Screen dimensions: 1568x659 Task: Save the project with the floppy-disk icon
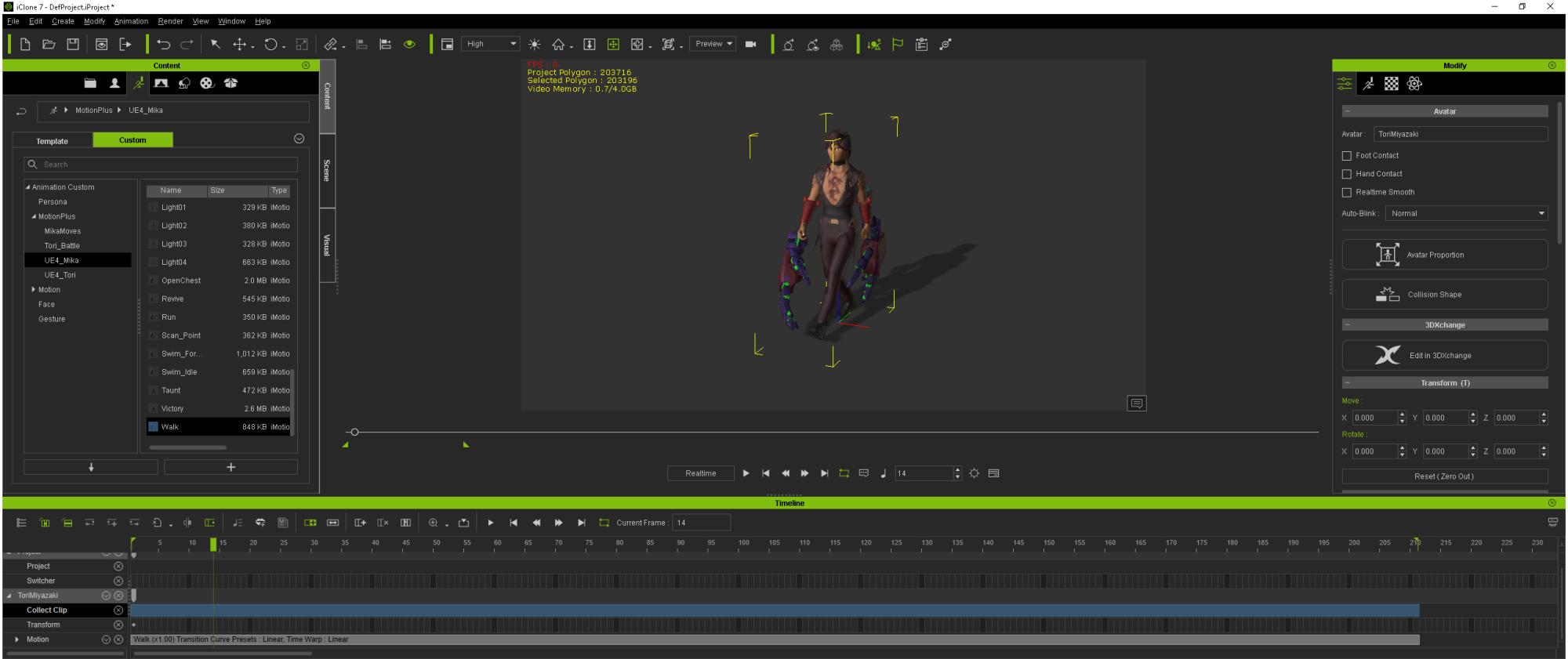coord(73,45)
